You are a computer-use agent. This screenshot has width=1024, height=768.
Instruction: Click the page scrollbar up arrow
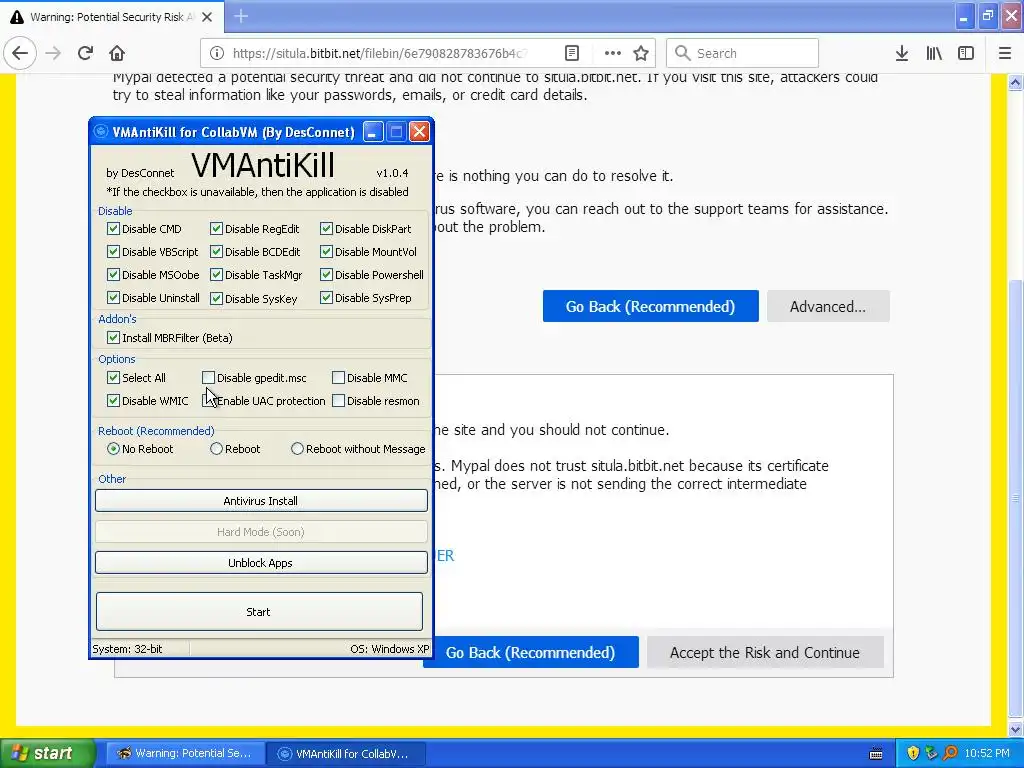pyautogui.click(x=1015, y=82)
